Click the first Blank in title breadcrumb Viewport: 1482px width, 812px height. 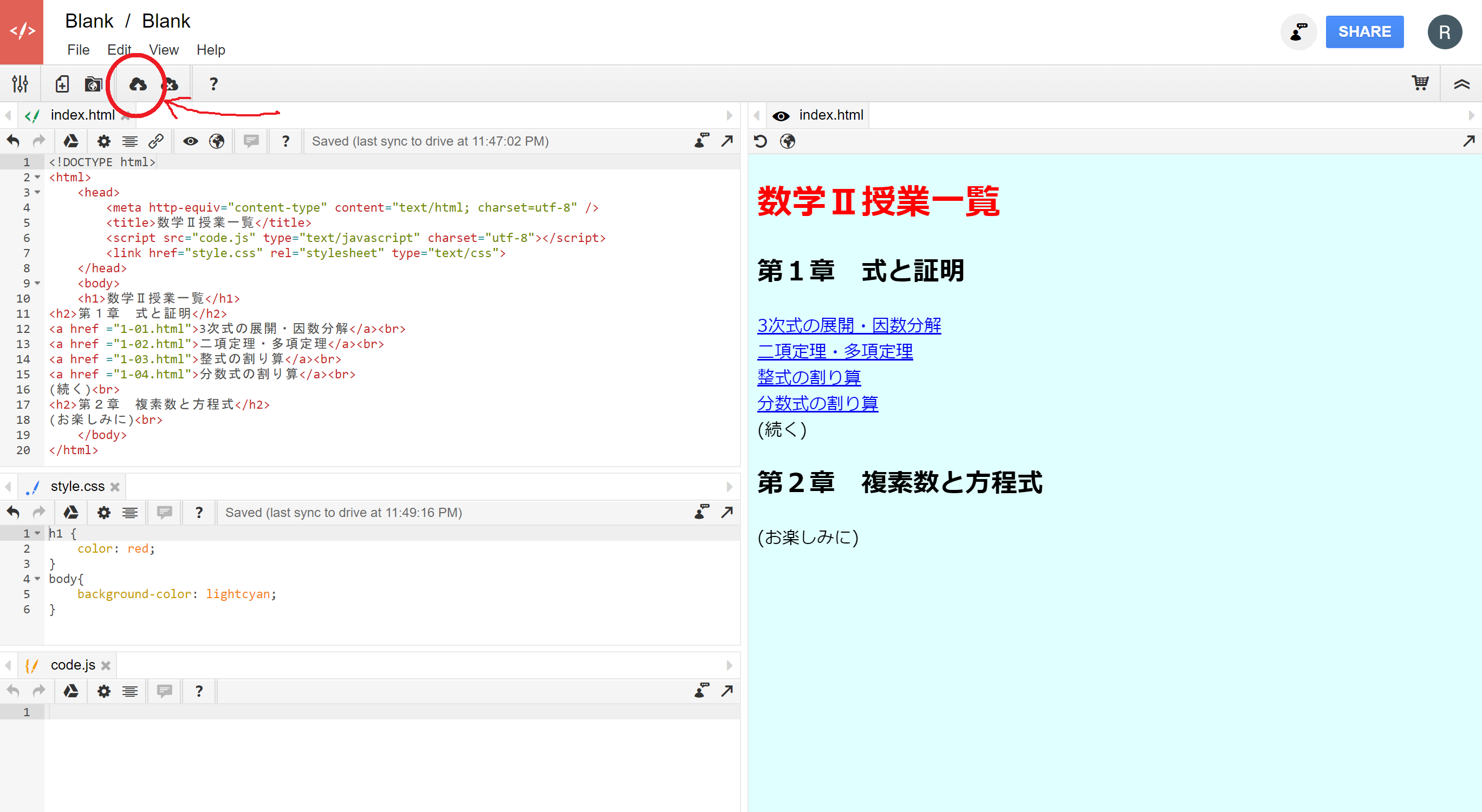89,21
